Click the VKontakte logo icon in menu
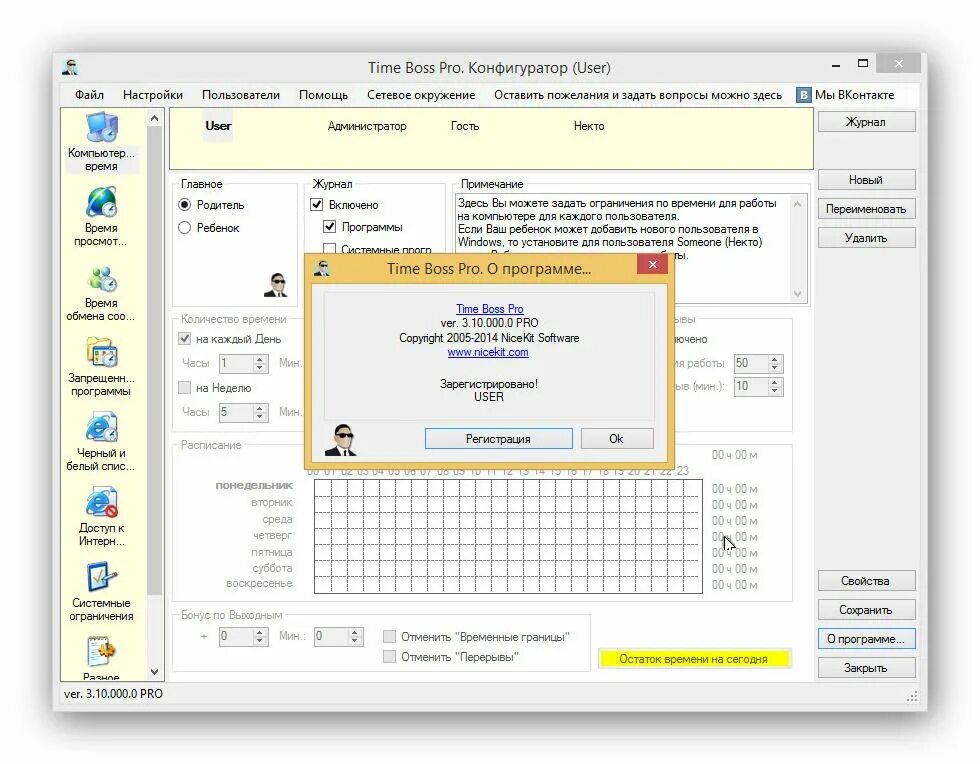The height and width of the screenshot is (764, 980). point(803,95)
